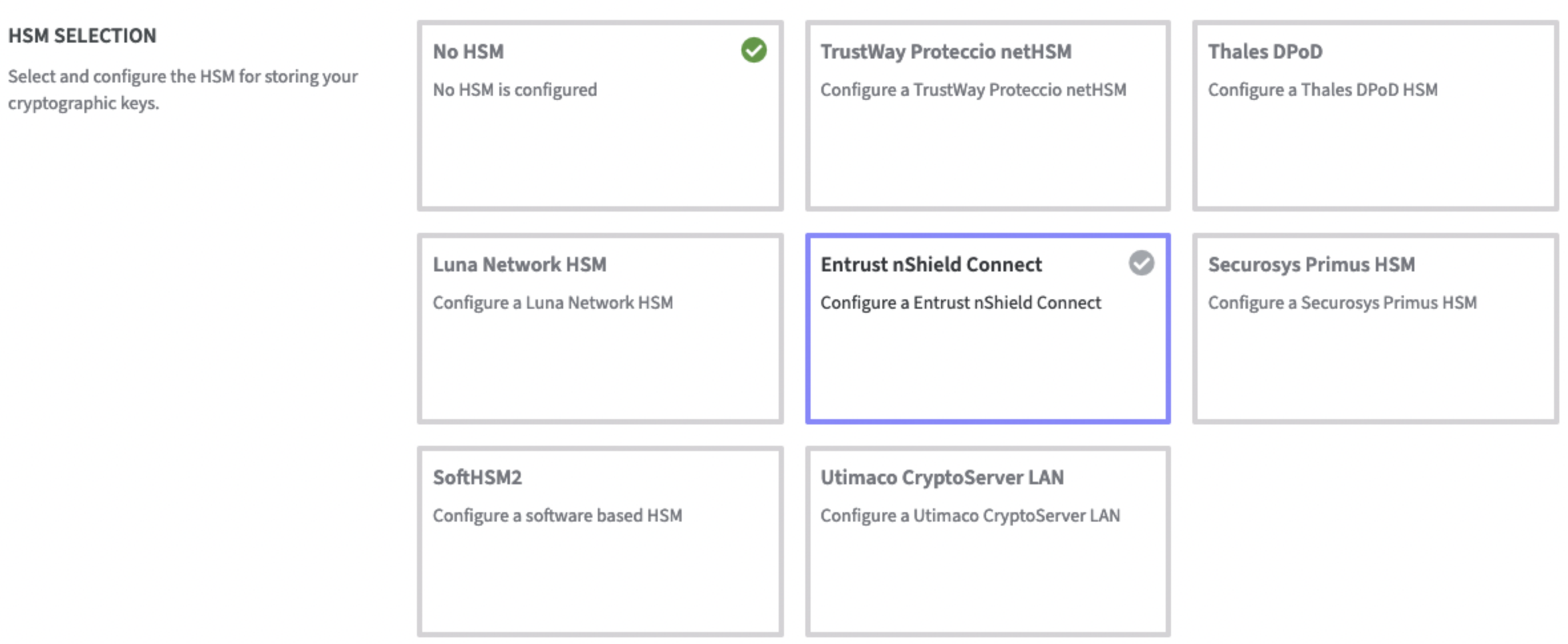Click 'Configure a Thales DPoD HSM' text
Image resolution: width=1568 pixels, height=644 pixels.
pyautogui.click(x=1321, y=88)
